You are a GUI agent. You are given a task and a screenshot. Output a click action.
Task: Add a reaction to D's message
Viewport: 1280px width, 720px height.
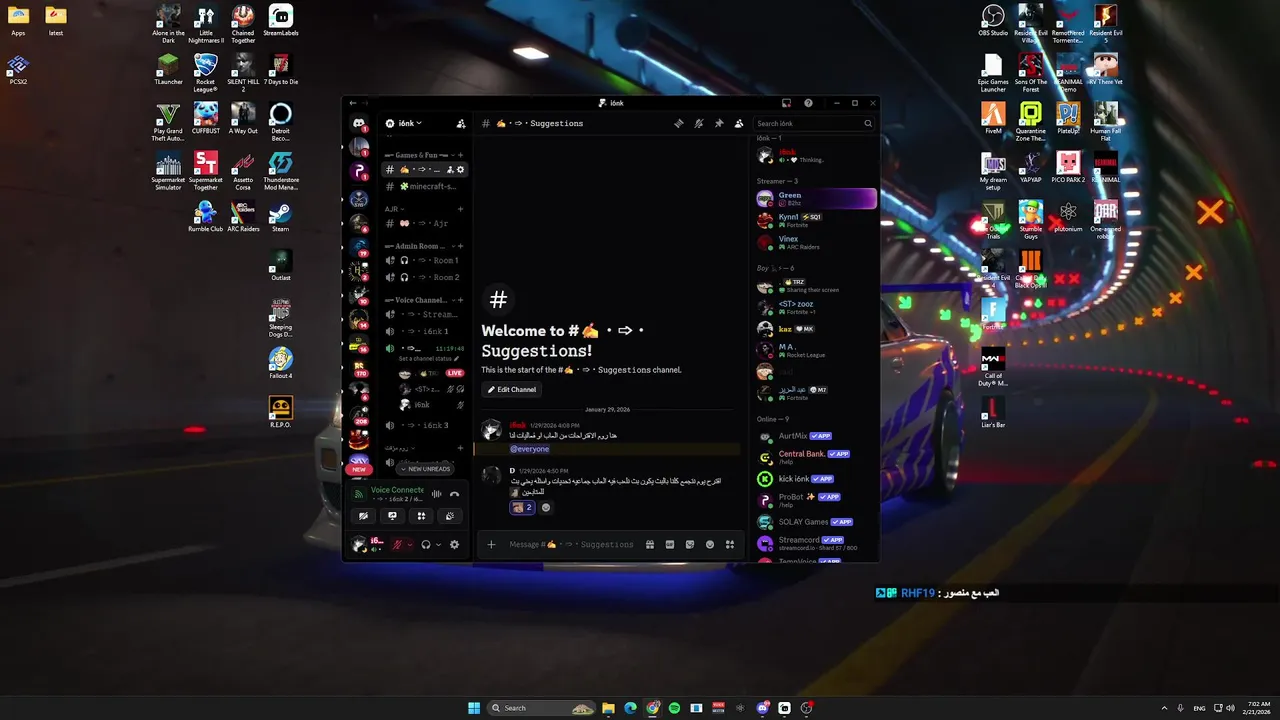(546, 507)
